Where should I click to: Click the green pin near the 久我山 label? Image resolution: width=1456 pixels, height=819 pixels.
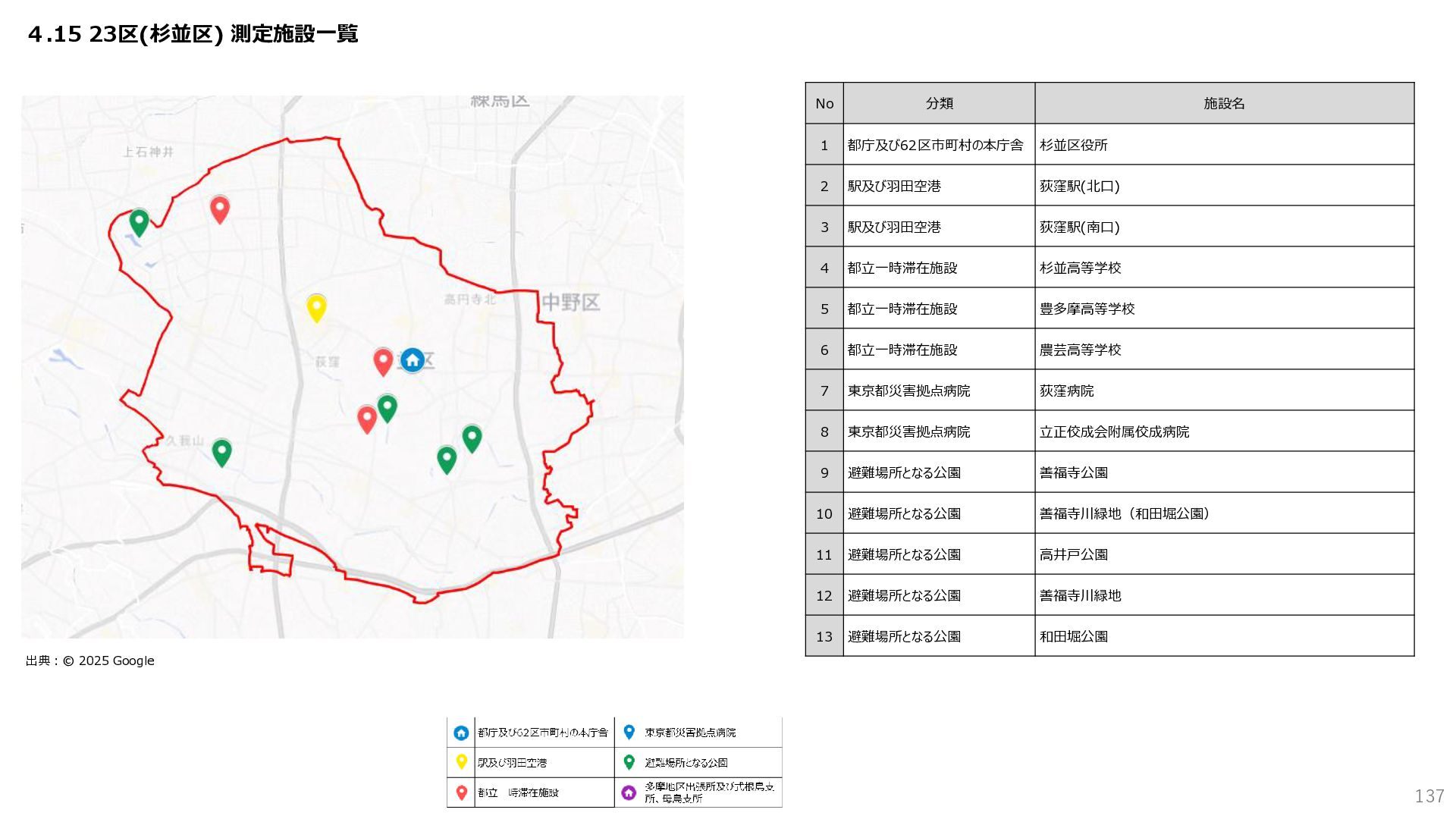(x=221, y=451)
